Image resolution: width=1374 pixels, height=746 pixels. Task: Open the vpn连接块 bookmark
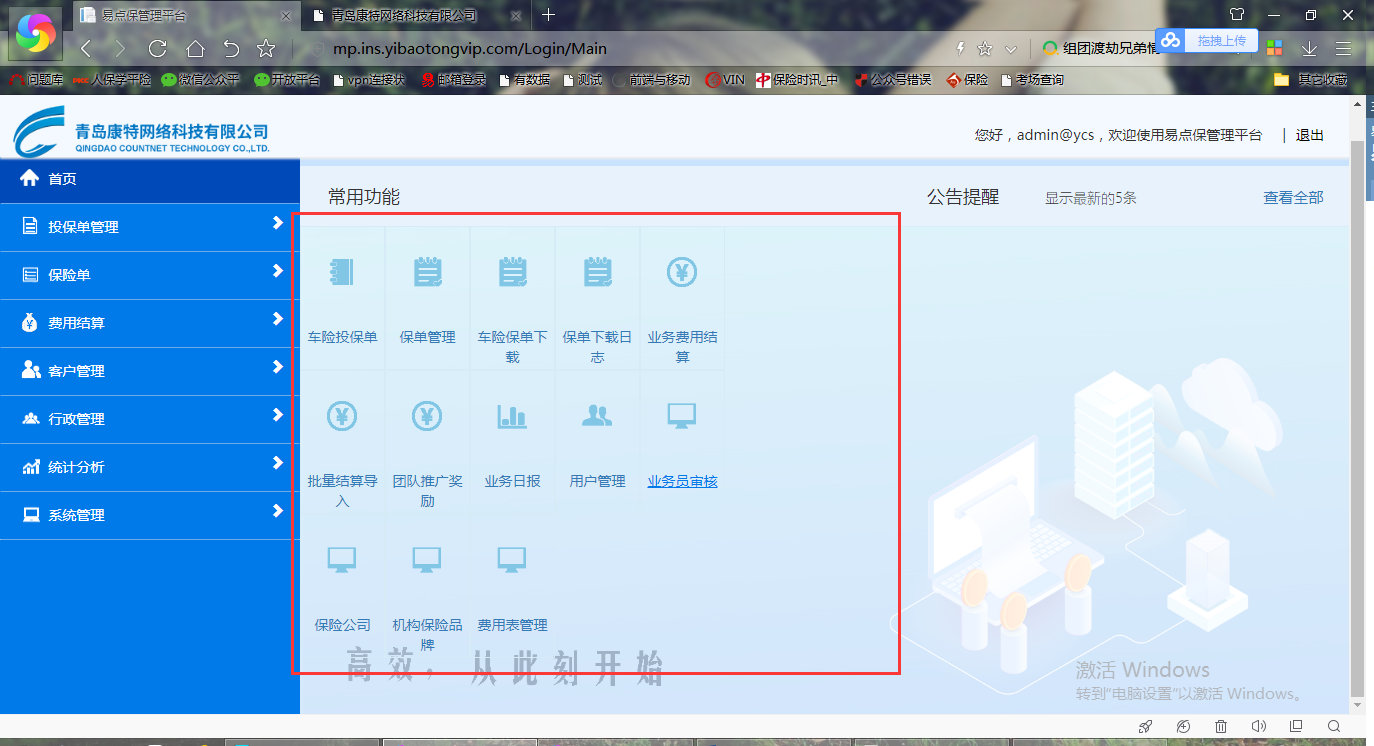369,80
